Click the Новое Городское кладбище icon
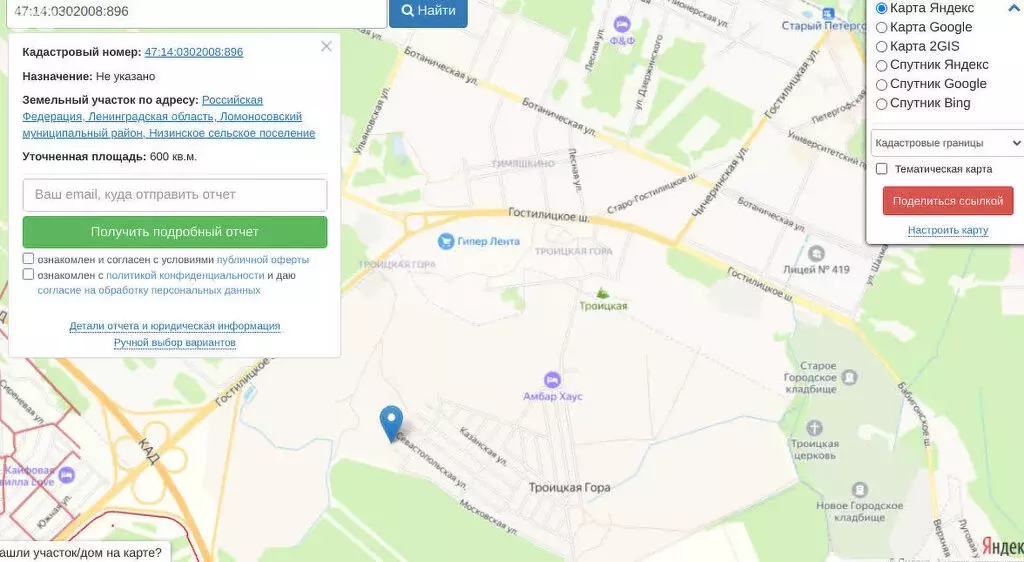This screenshot has width=1024, height=562. coord(859,490)
